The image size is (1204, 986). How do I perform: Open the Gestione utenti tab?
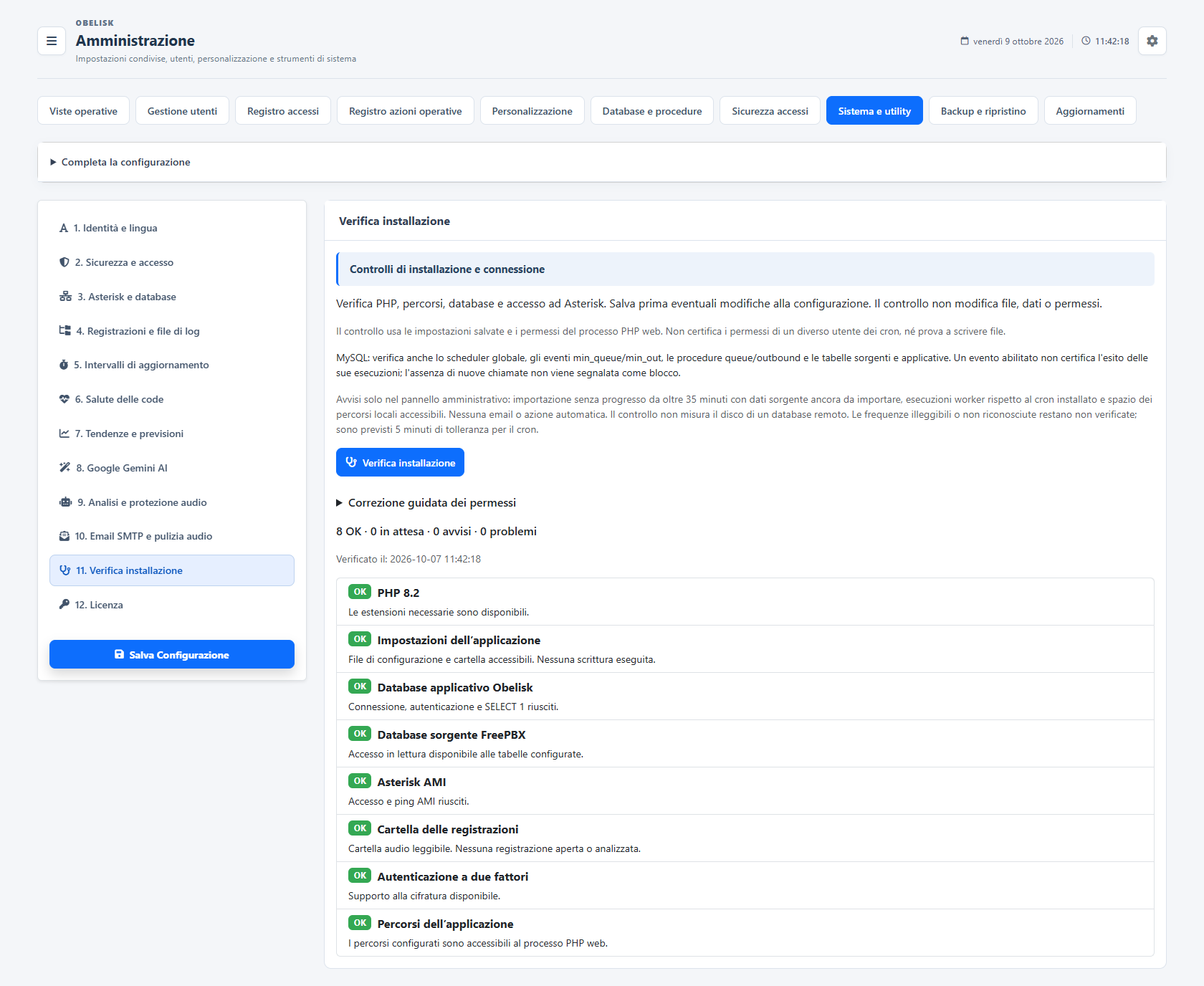182,111
